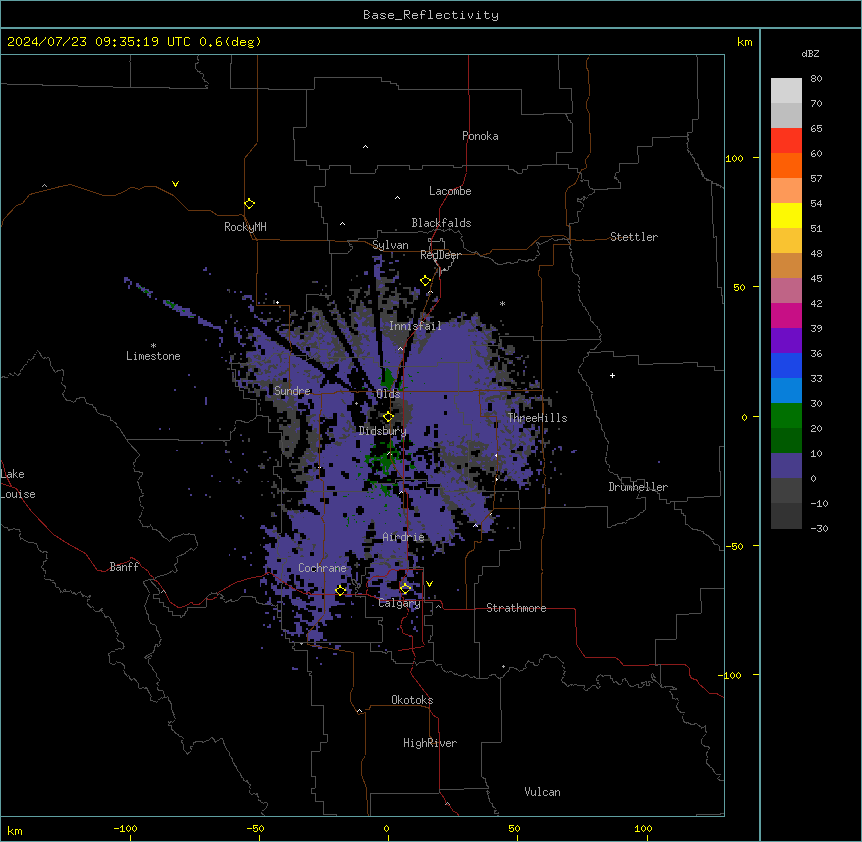This screenshot has height=842, width=862.
Task: Select the orange 57-60 dBZ legend swatch
Action: (786, 165)
